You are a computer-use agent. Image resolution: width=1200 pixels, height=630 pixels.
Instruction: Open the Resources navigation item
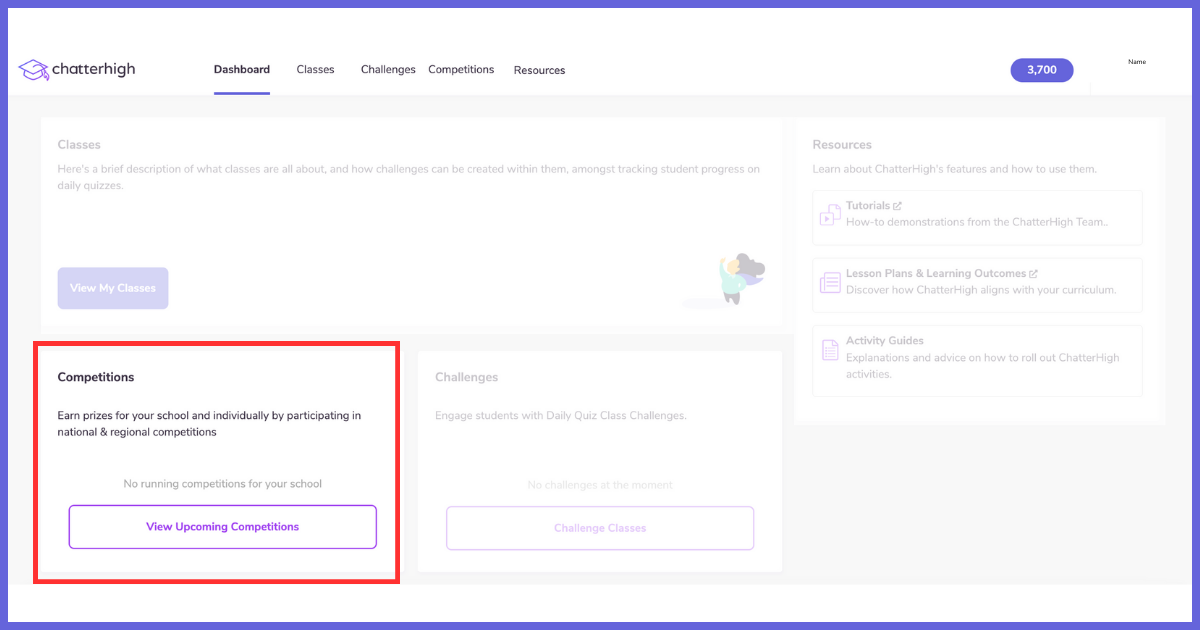tap(539, 70)
